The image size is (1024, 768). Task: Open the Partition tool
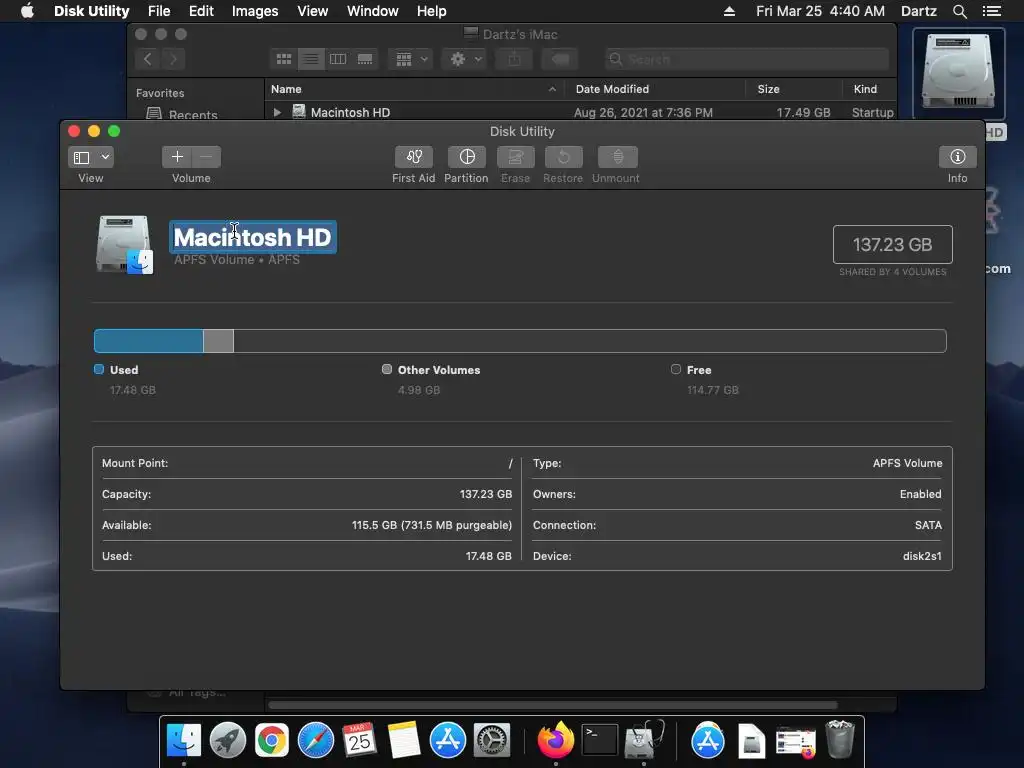466,157
